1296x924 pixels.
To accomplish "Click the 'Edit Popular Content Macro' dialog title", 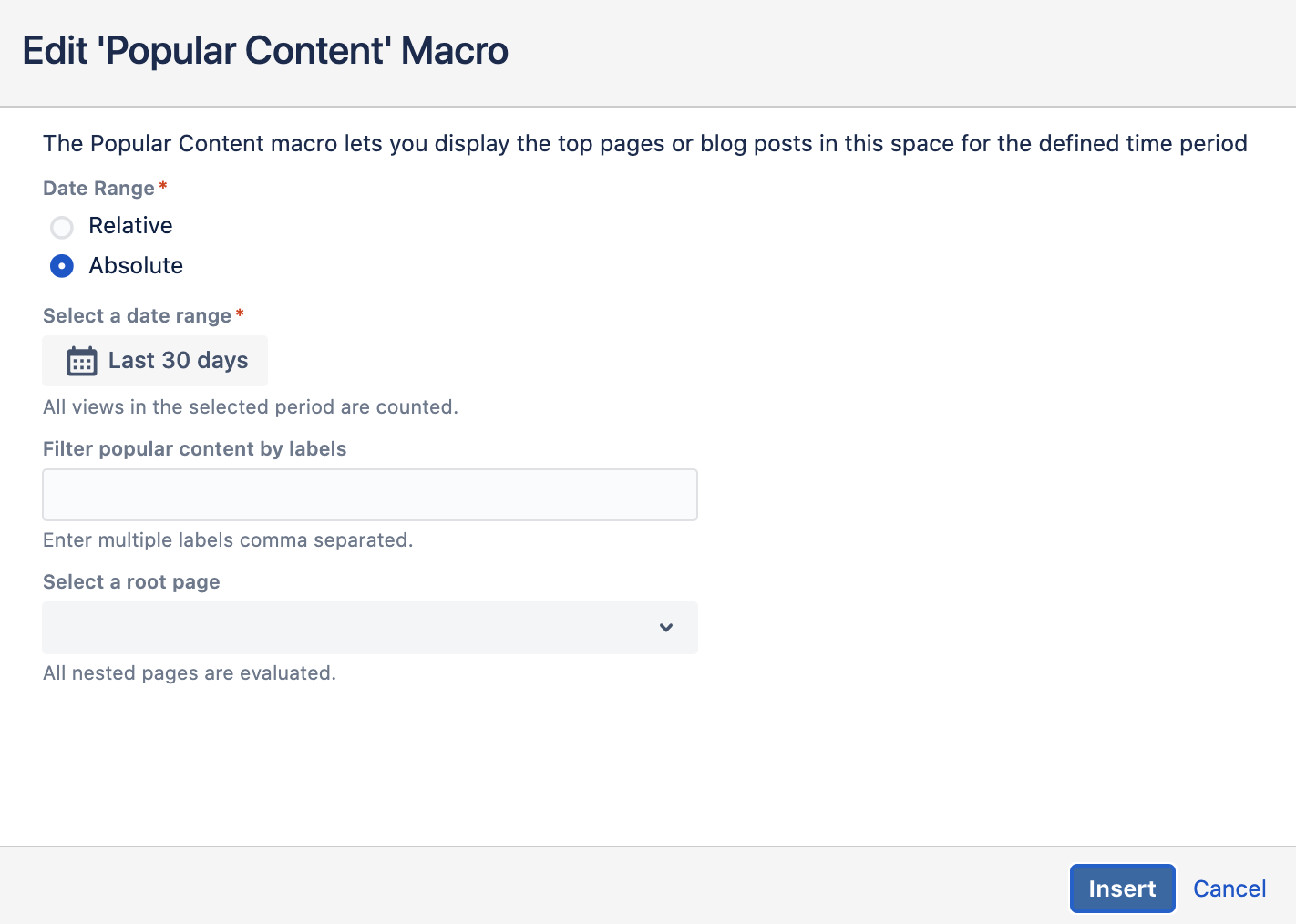I will tap(265, 51).
